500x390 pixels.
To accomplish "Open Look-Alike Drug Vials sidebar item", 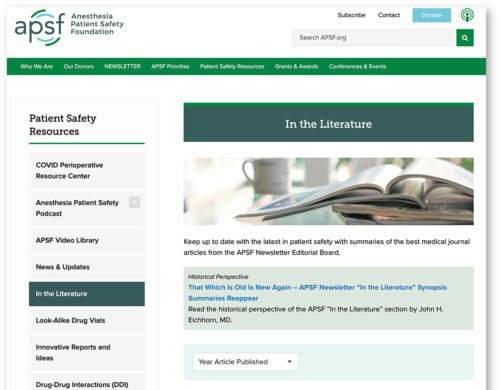I will tap(87, 321).
